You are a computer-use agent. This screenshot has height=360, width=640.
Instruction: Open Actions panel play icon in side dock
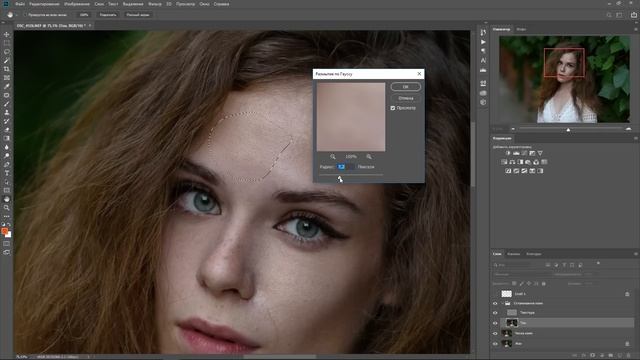point(483,42)
